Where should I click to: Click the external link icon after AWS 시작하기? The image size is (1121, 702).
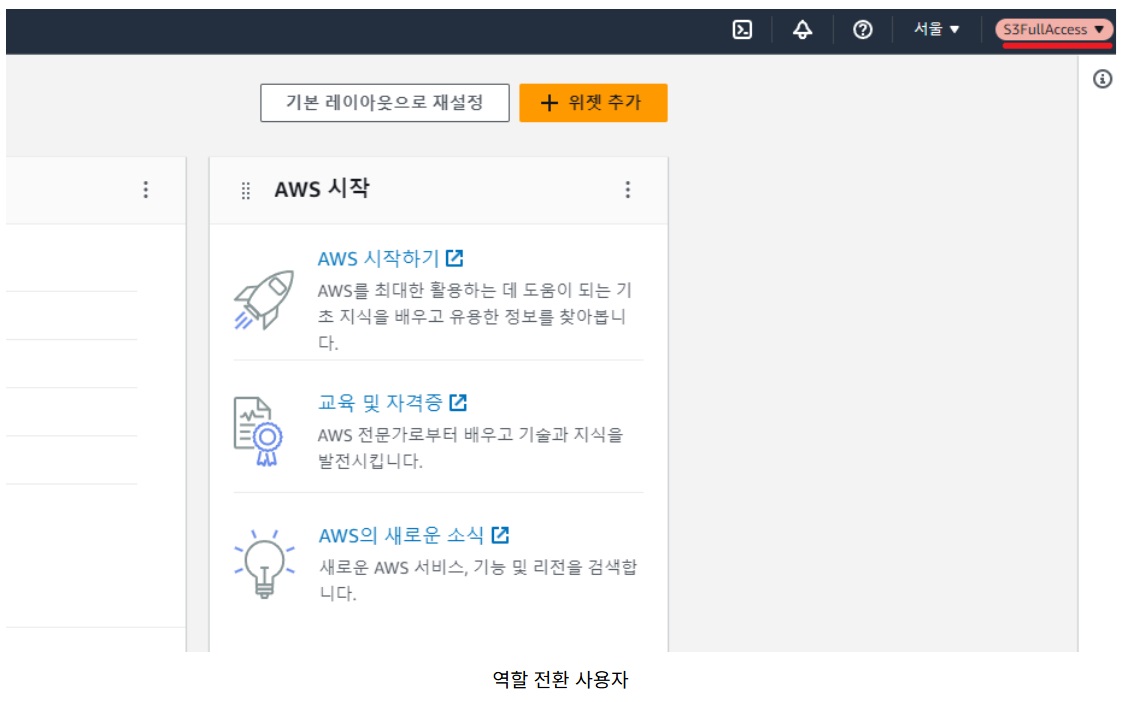(x=455, y=257)
